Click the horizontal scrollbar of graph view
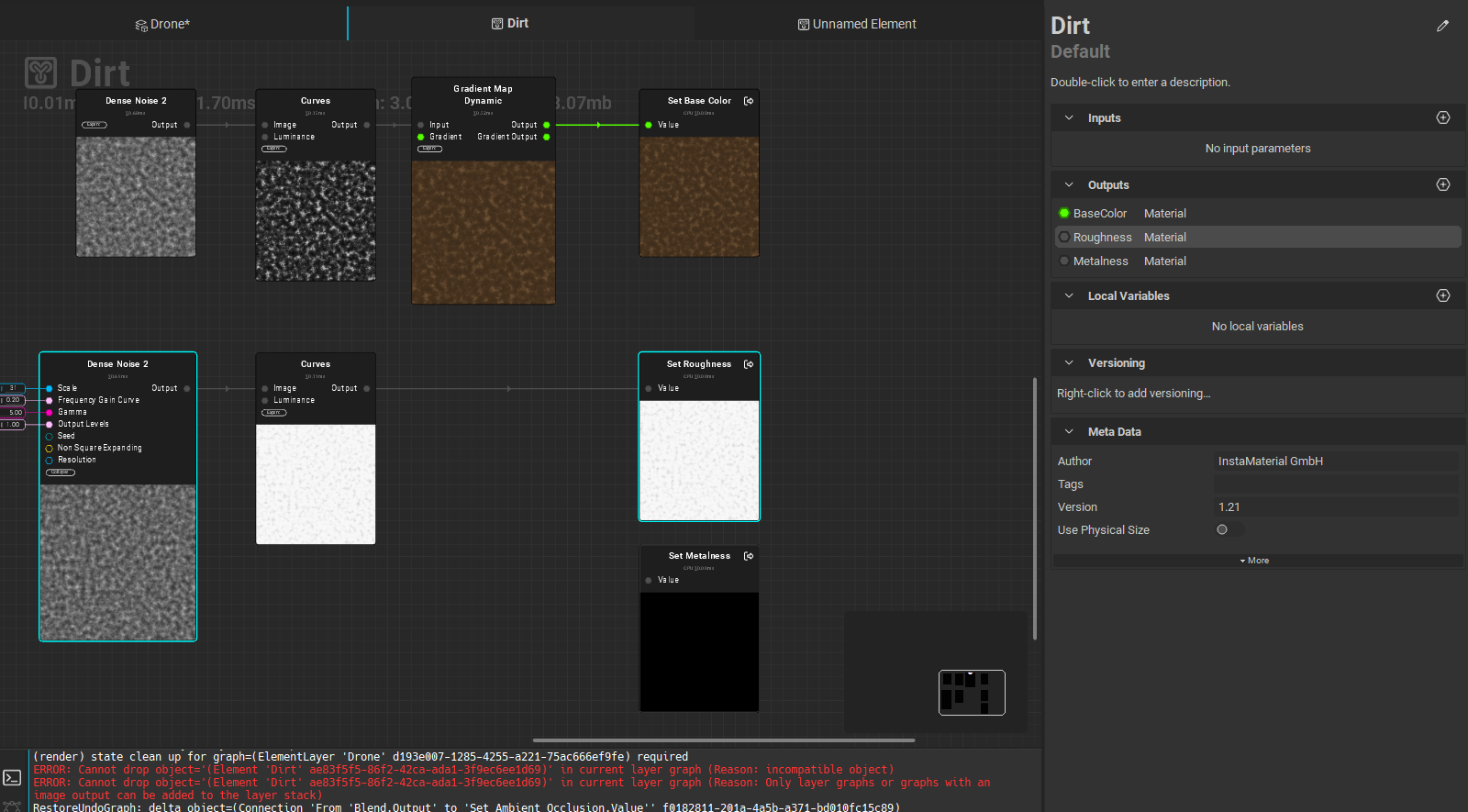 pyautogui.click(x=723, y=740)
